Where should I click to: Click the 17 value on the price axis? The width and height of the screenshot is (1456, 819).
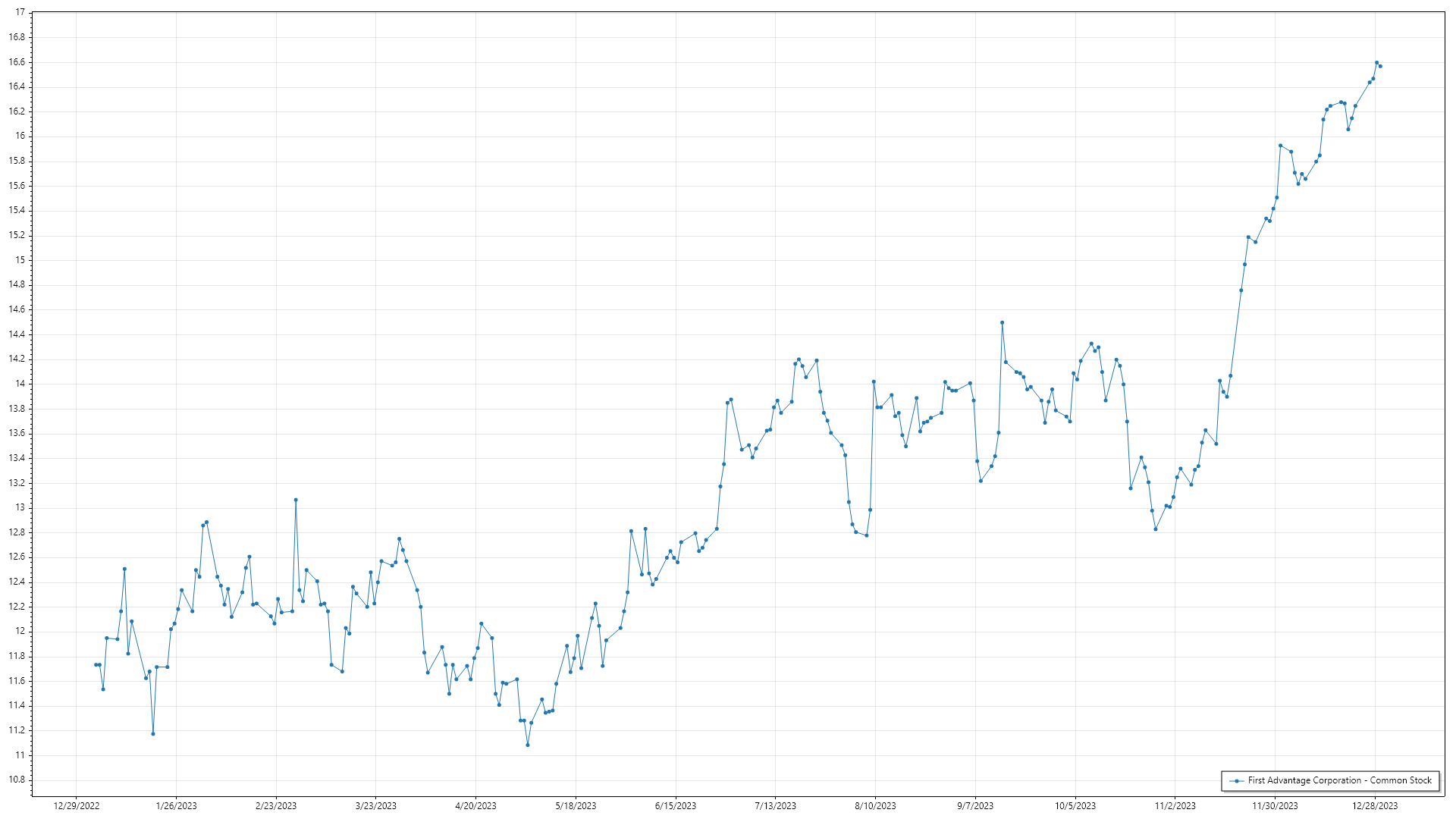click(20, 13)
